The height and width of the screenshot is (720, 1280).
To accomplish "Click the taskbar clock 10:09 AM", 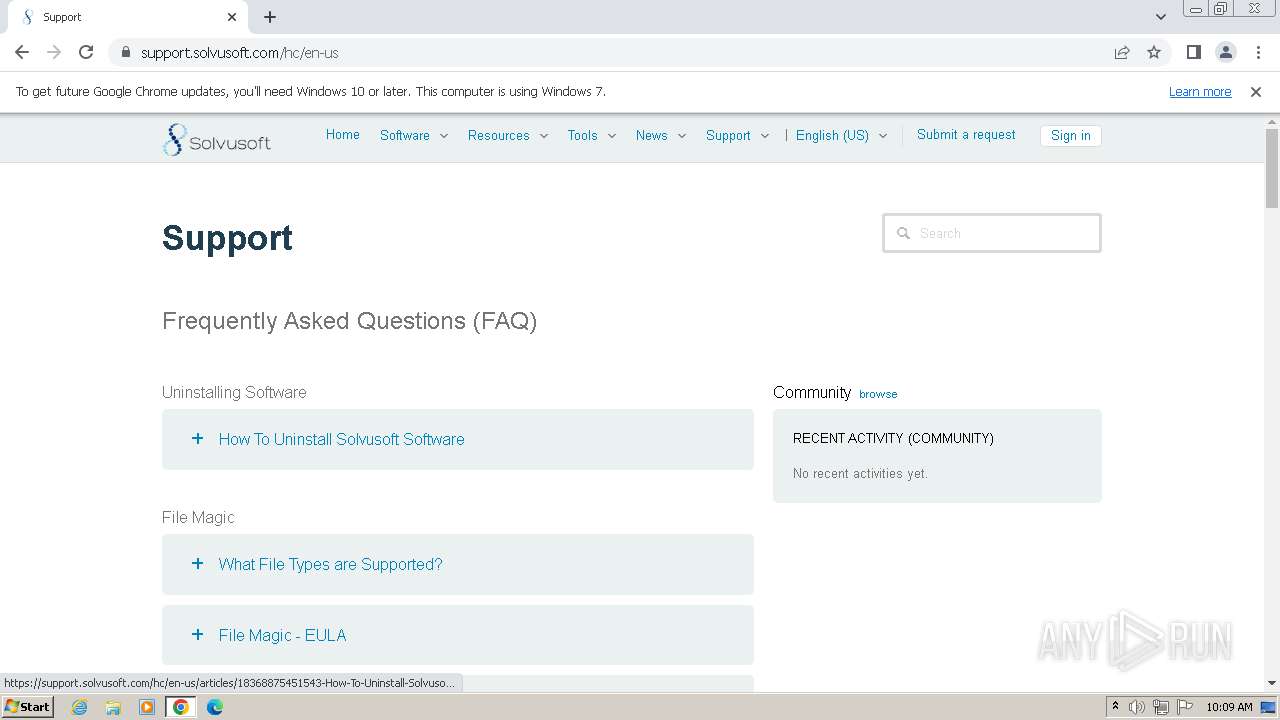I will [x=1229, y=707].
